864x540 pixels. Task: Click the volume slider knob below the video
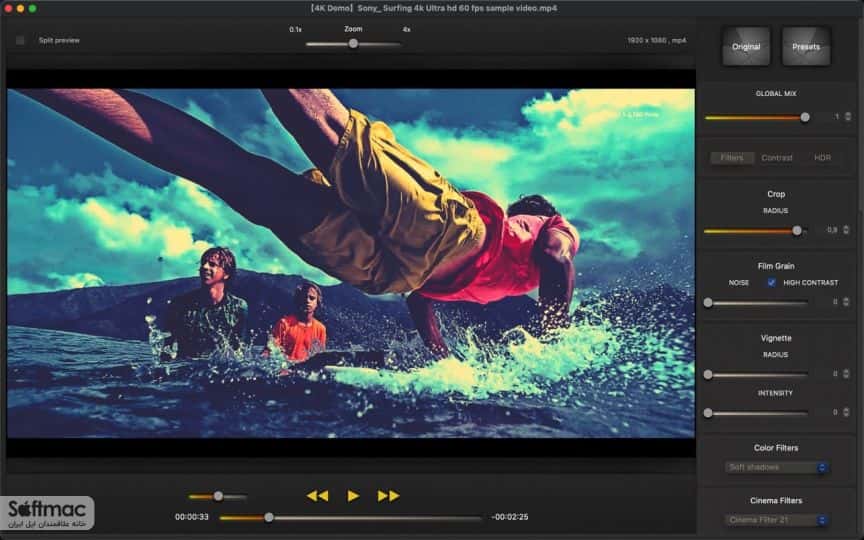(x=218, y=496)
